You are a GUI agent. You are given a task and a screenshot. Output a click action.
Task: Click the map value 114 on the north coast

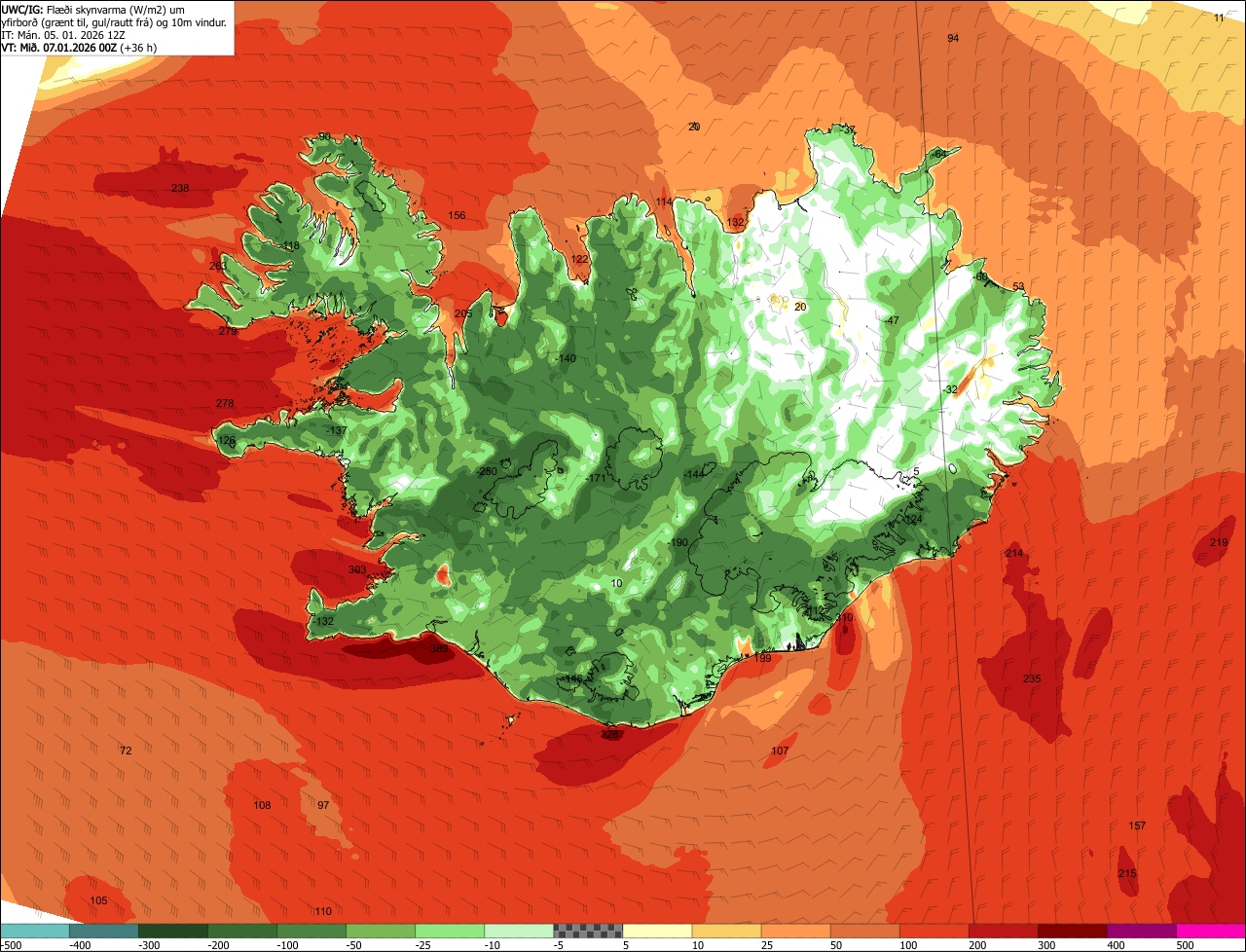coord(664,202)
